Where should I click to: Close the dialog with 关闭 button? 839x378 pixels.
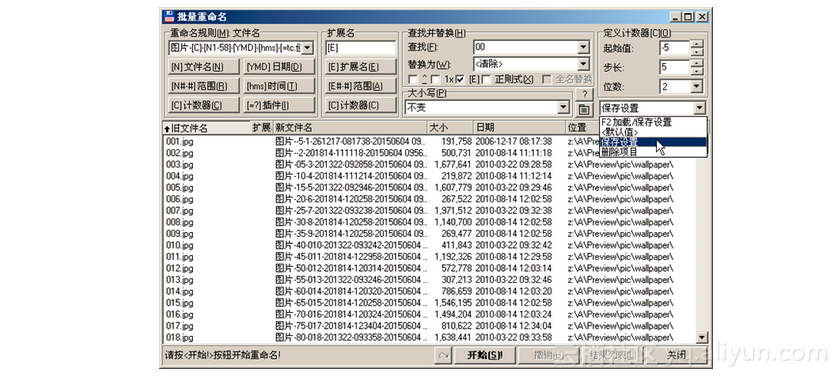(x=676, y=355)
